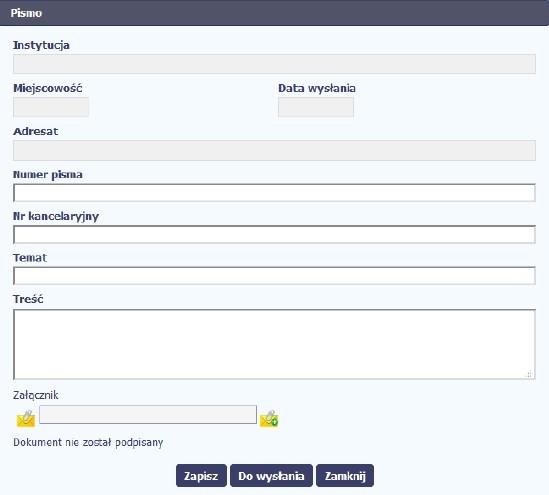Image resolution: width=549 pixels, height=495 pixels.
Task: Click into the Temat input field
Action: 274,276
